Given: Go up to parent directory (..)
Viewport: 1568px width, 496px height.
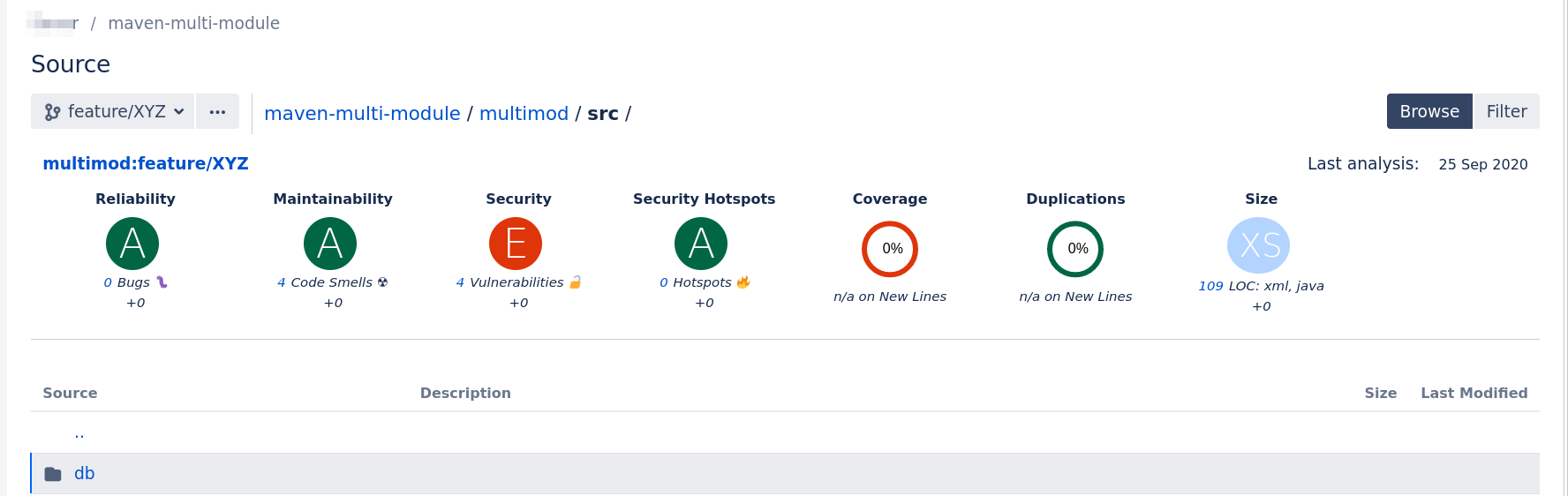Looking at the screenshot, I should pyautogui.click(x=79, y=433).
